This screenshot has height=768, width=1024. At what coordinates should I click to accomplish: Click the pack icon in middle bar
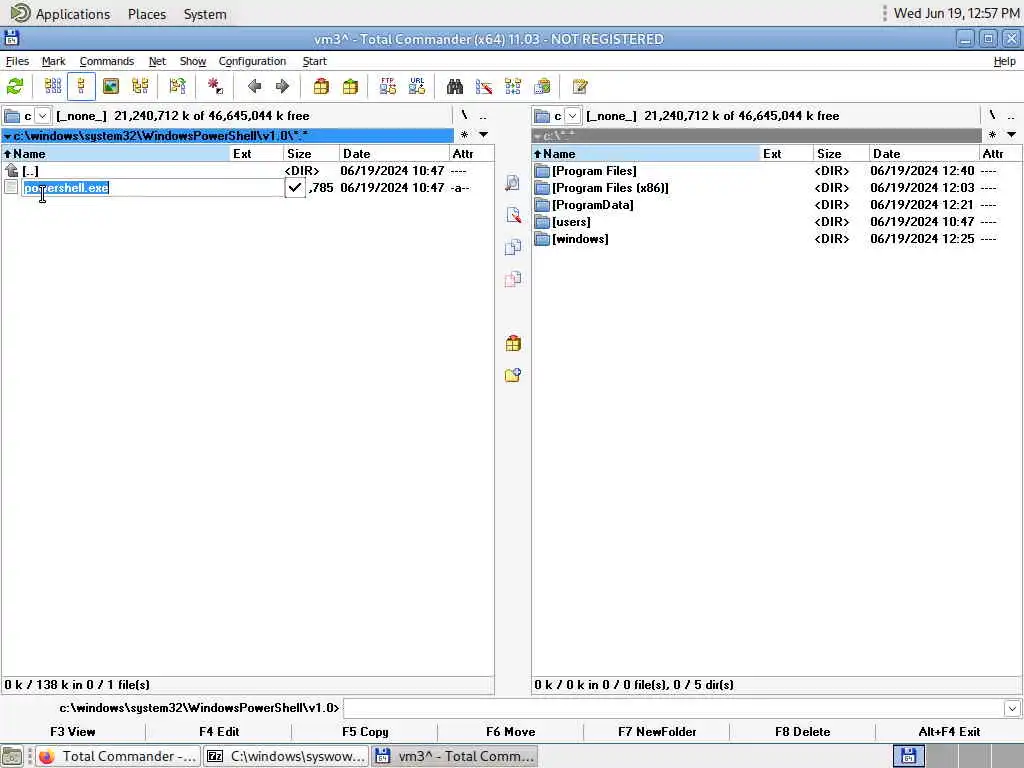pos(513,343)
